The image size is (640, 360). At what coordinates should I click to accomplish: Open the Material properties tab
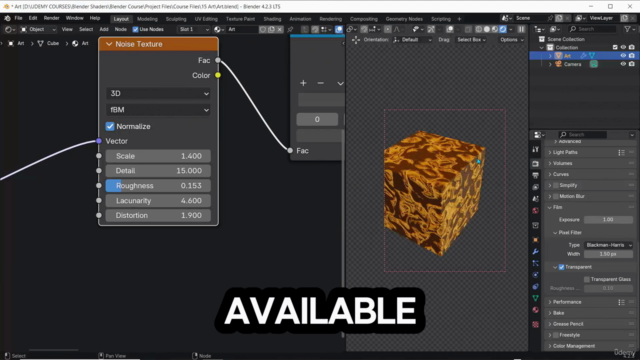pyautogui.click(x=536, y=310)
